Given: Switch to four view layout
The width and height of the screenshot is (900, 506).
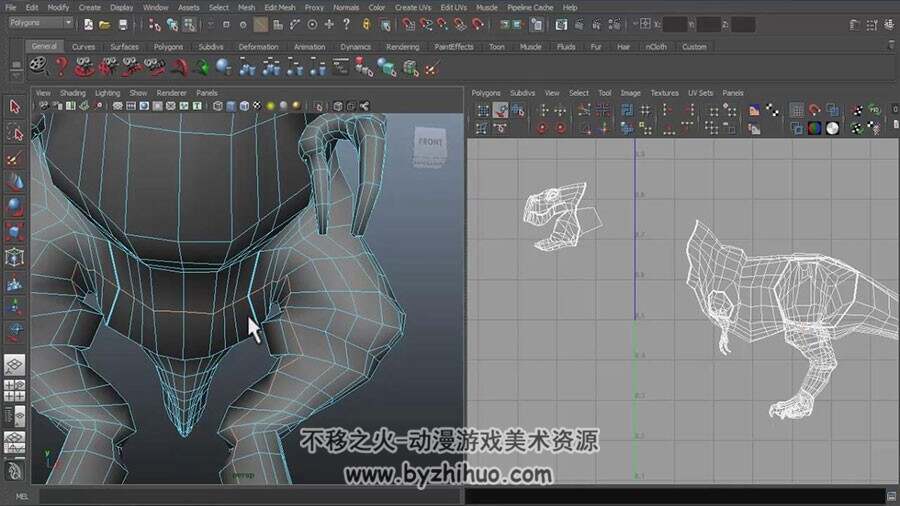Looking at the screenshot, I should tap(15, 391).
